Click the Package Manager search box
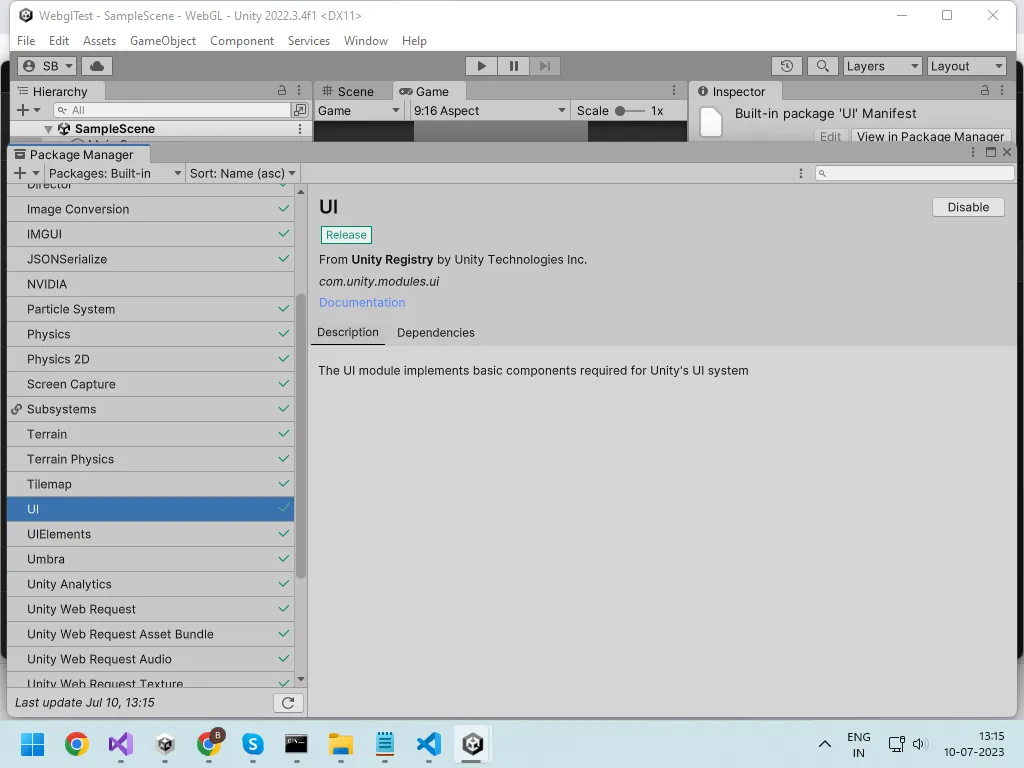The height and width of the screenshot is (768, 1024). coord(914,173)
